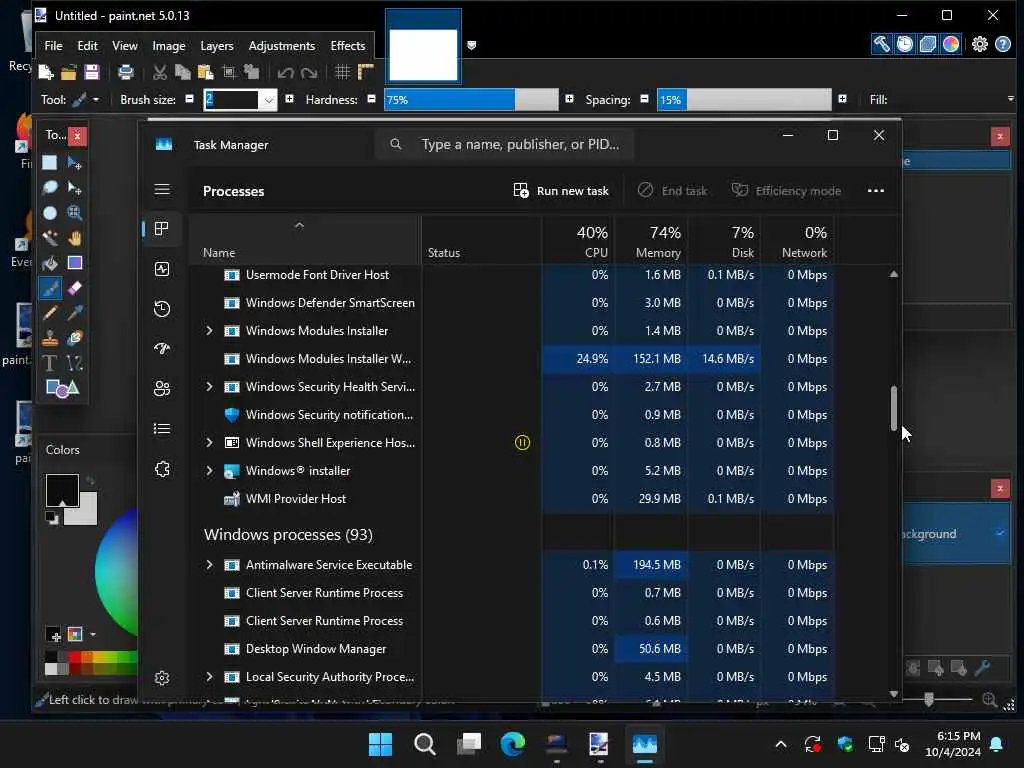This screenshot has width=1024, height=768.
Task: Select the Text tool in paint.net
Action: 50,363
